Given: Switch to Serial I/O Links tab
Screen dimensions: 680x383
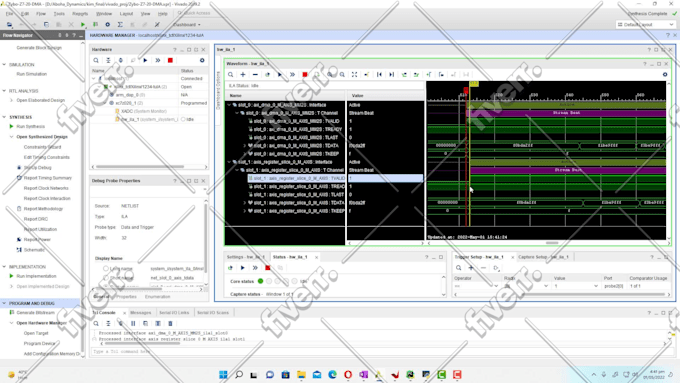Looking at the screenshot, I should point(174,313).
